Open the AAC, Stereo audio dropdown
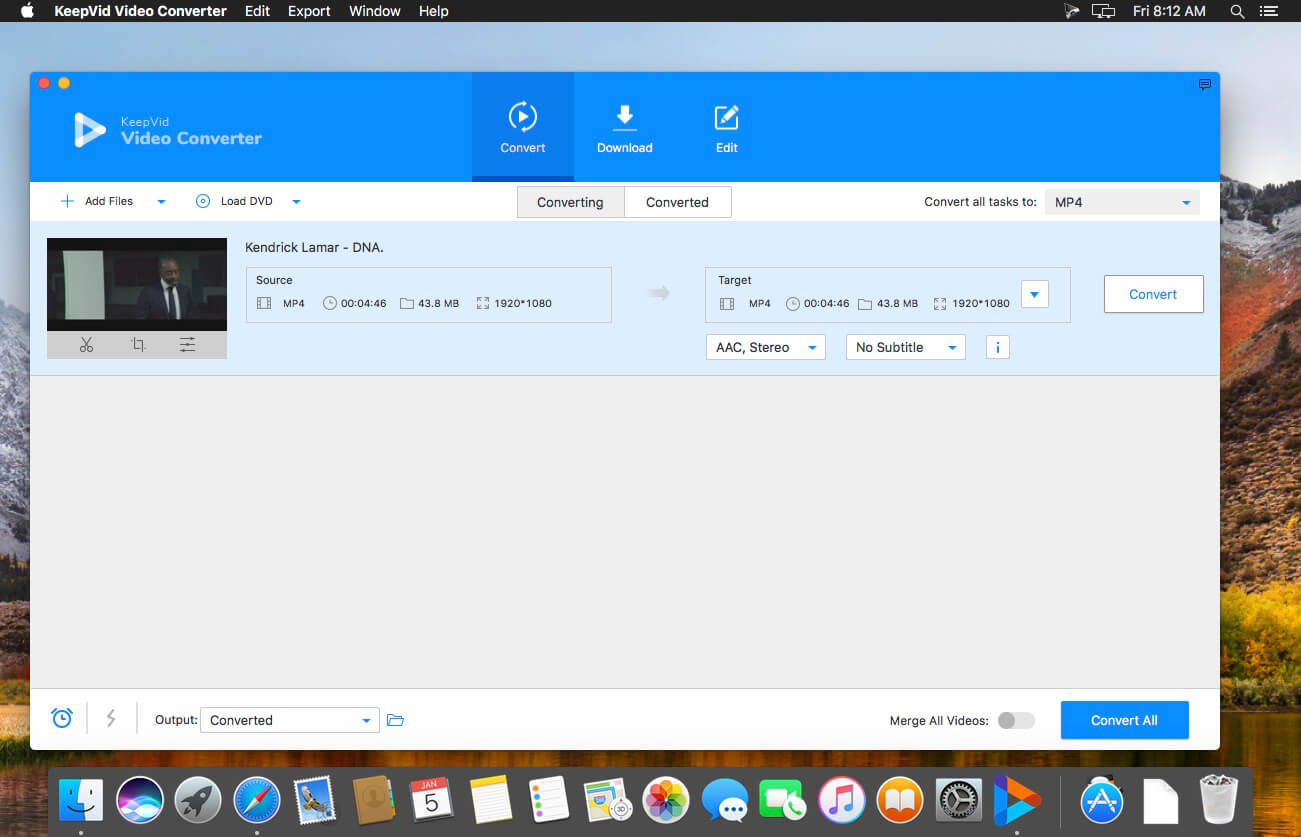This screenshot has height=837, width=1301. tap(765, 347)
